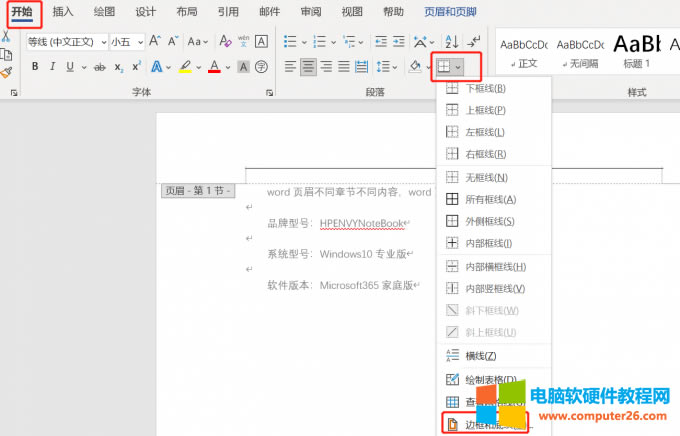Click the sort icon in paragraph group

click(451, 41)
